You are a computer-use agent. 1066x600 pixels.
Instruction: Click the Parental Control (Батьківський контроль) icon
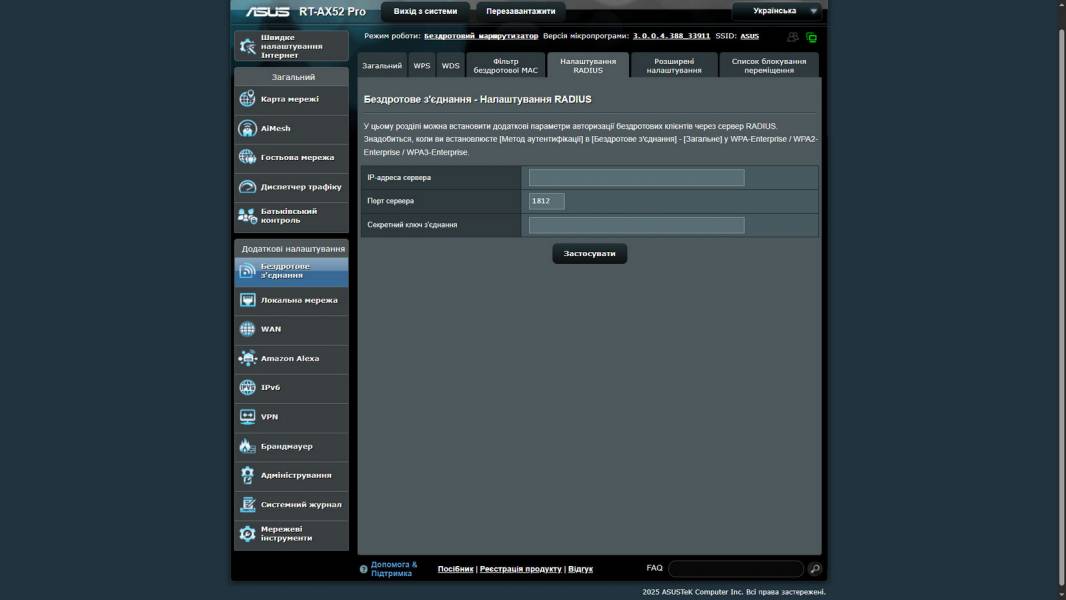click(x=247, y=216)
